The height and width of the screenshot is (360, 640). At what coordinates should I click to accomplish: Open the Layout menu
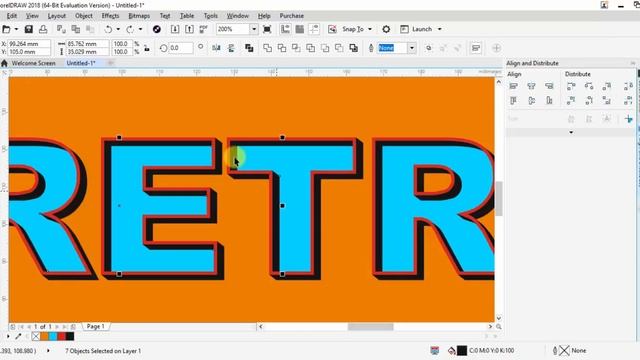point(56,16)
